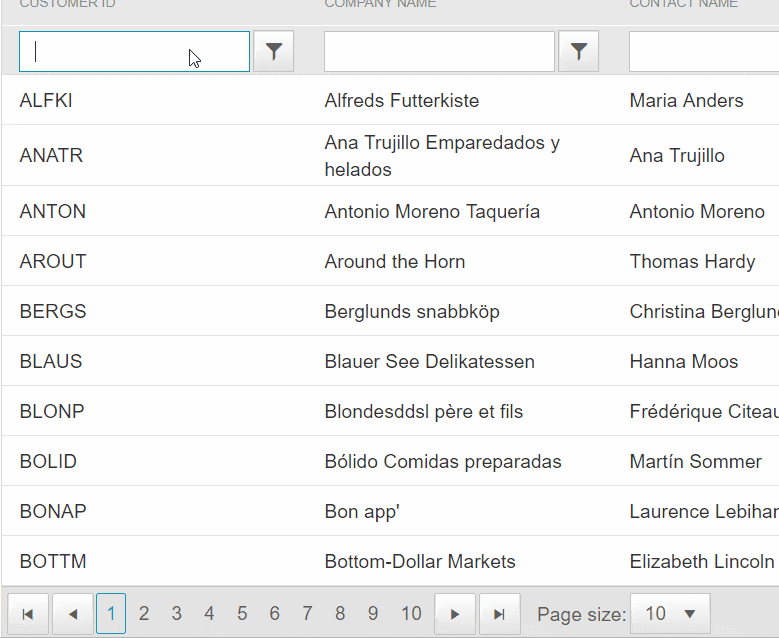Click contact Hanna Moos
Screen dimensions: 779x638
[684, 362]
